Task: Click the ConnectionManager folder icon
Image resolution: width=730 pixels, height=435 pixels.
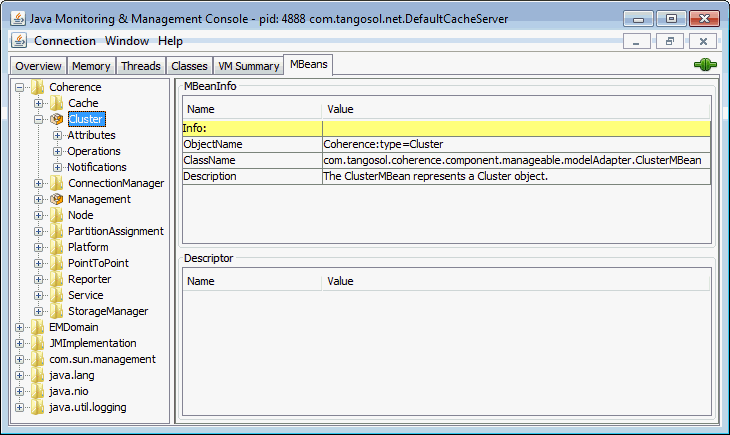Action: (x=56, y=183)
